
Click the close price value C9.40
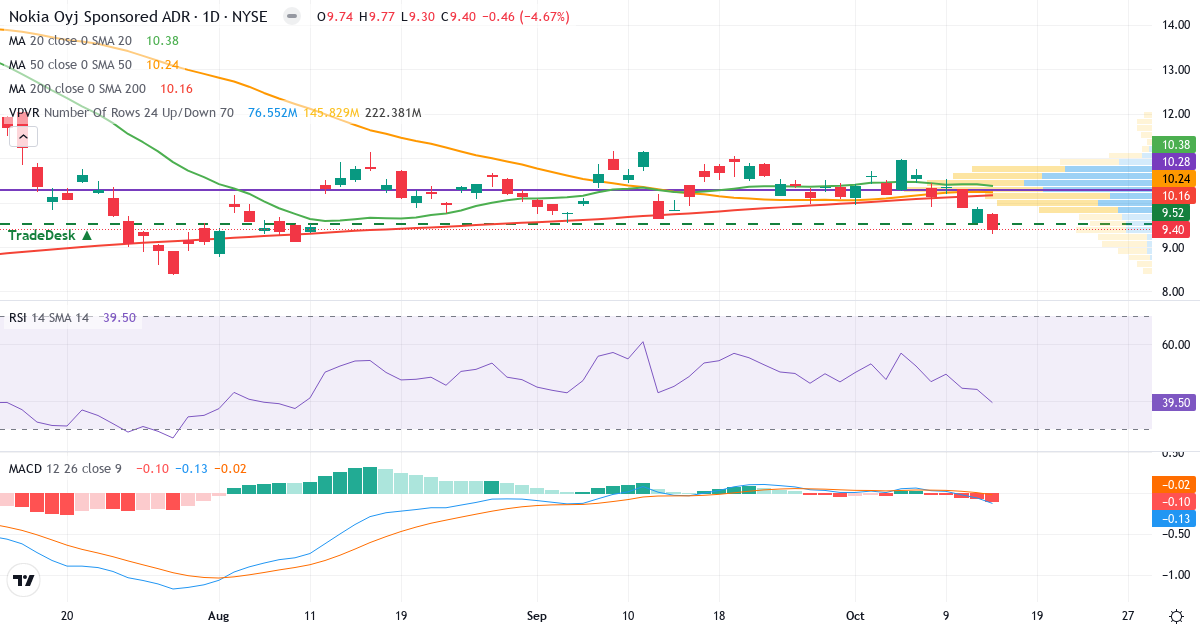tap(457, 17)
